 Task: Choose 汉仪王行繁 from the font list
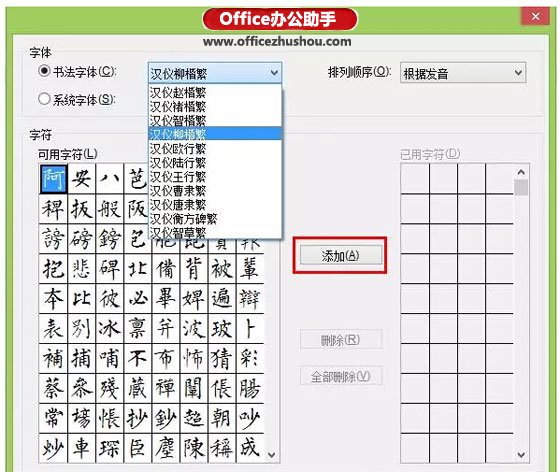215,176
